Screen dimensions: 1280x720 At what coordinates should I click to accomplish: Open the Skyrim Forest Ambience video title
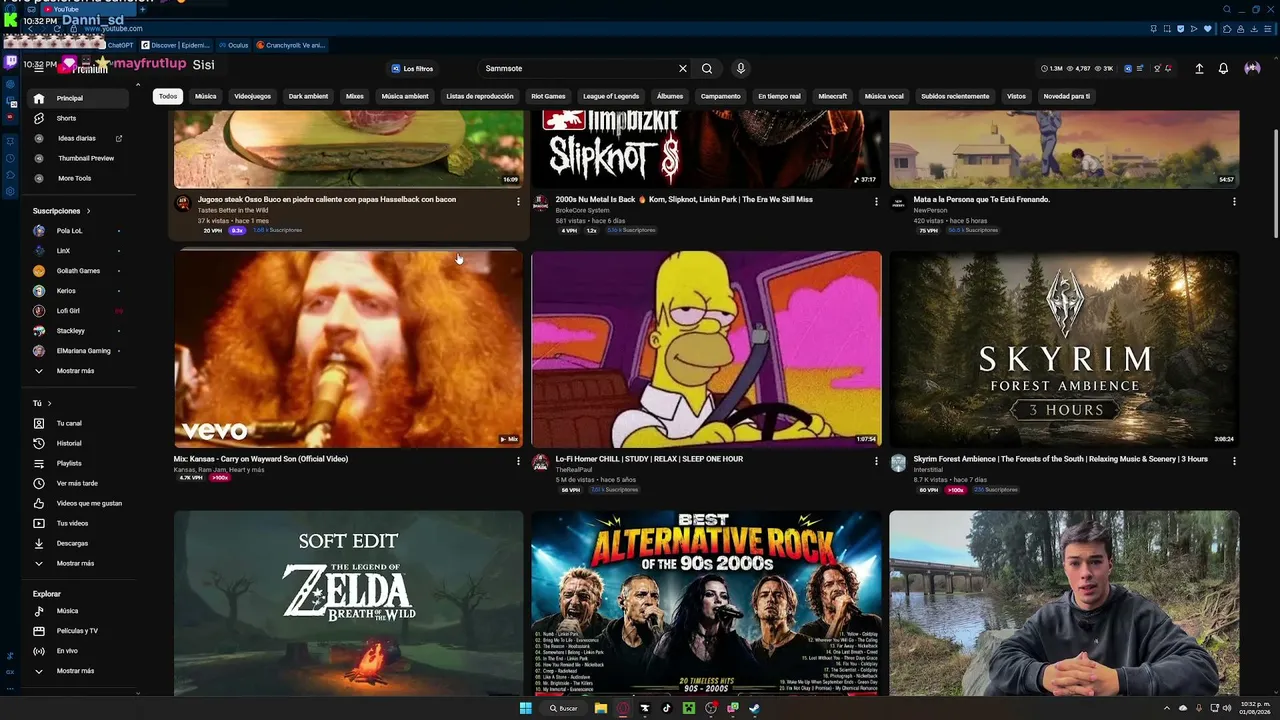(1060, 459)
